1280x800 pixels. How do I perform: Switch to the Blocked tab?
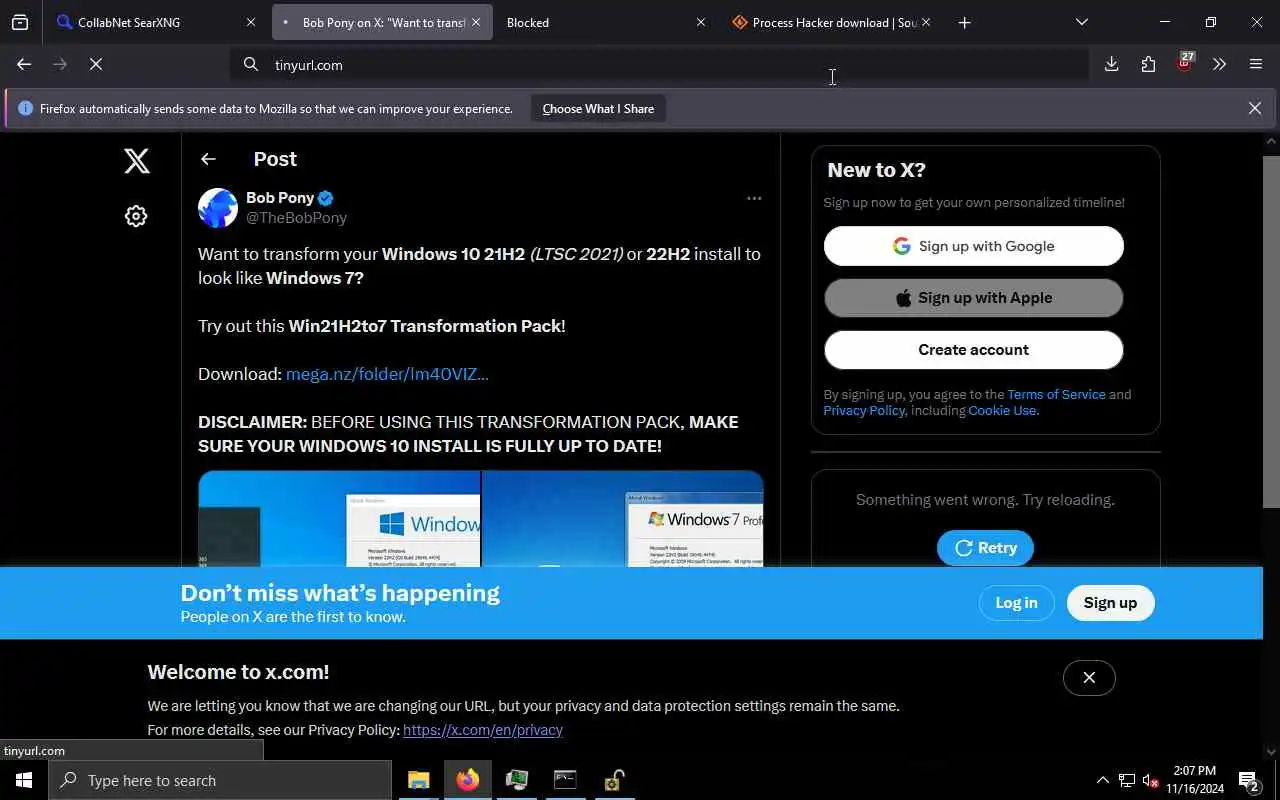tap(607, 22)
